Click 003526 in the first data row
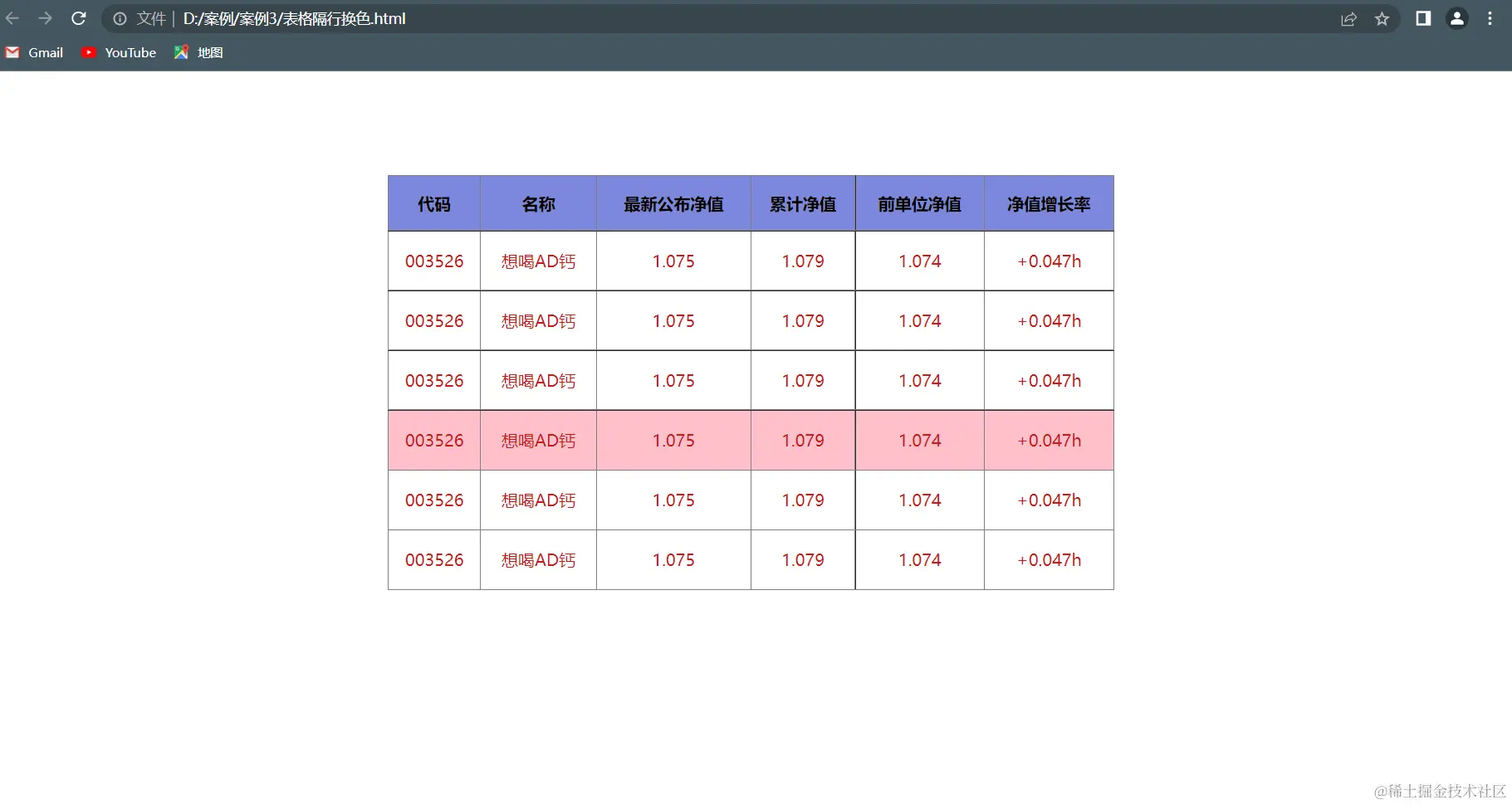 coord(434,261)
